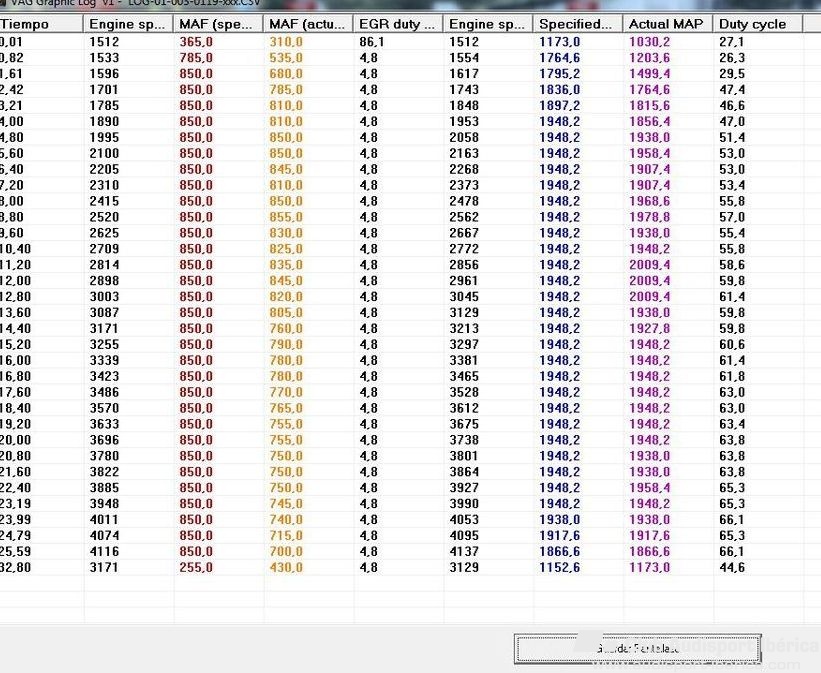
Task: Click the Specified MAP value 1897,2
Action: coord(559,106)
